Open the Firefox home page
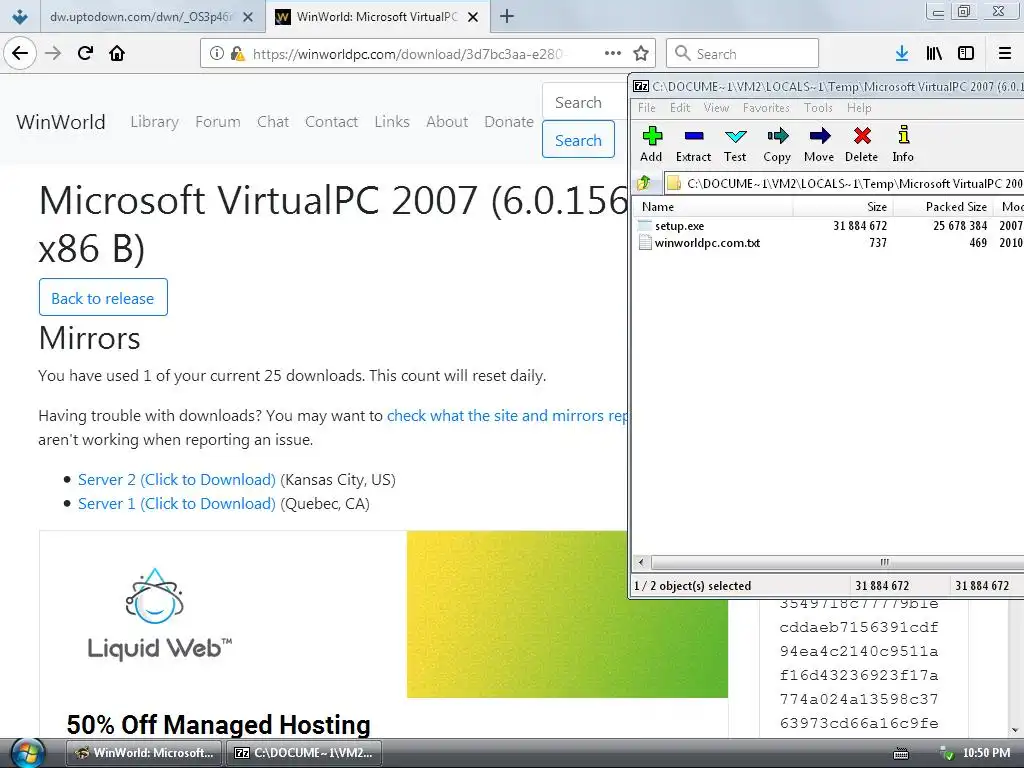Image resolution: width=1024 pixels, height=768 pixels. click(117, 53)
